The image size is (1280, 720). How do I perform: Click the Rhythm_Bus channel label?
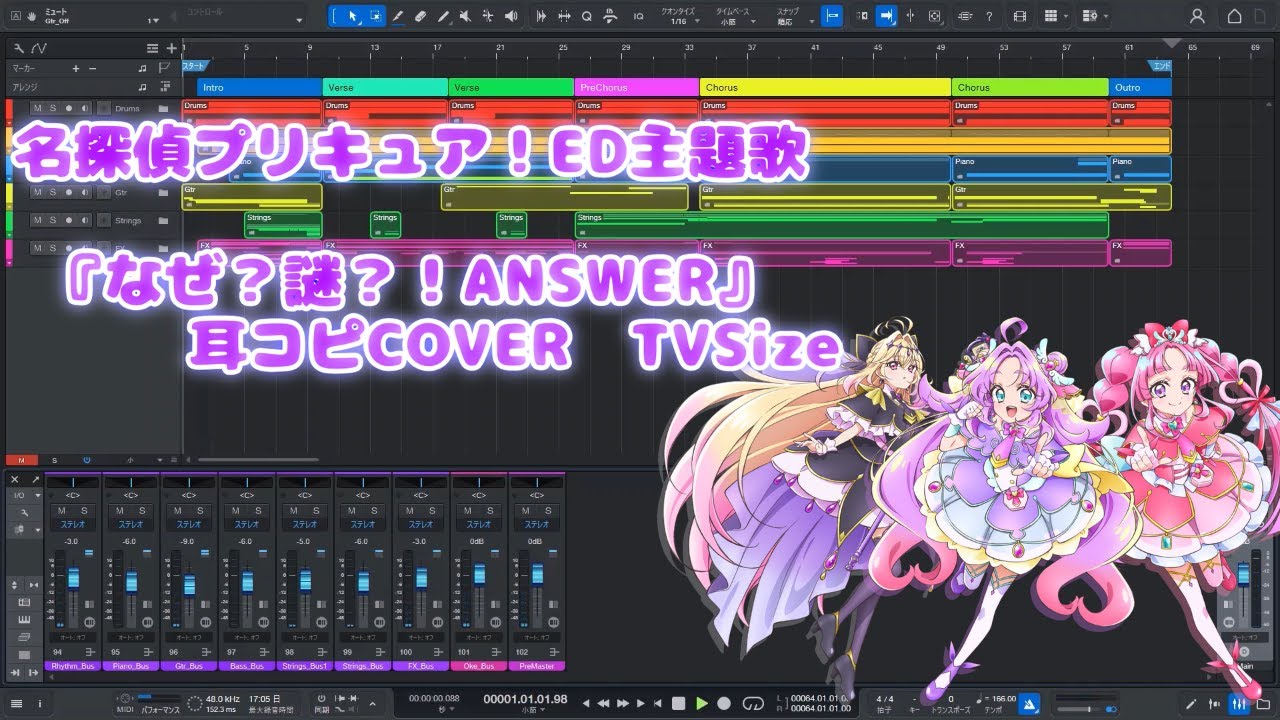(x=73, y=666)
